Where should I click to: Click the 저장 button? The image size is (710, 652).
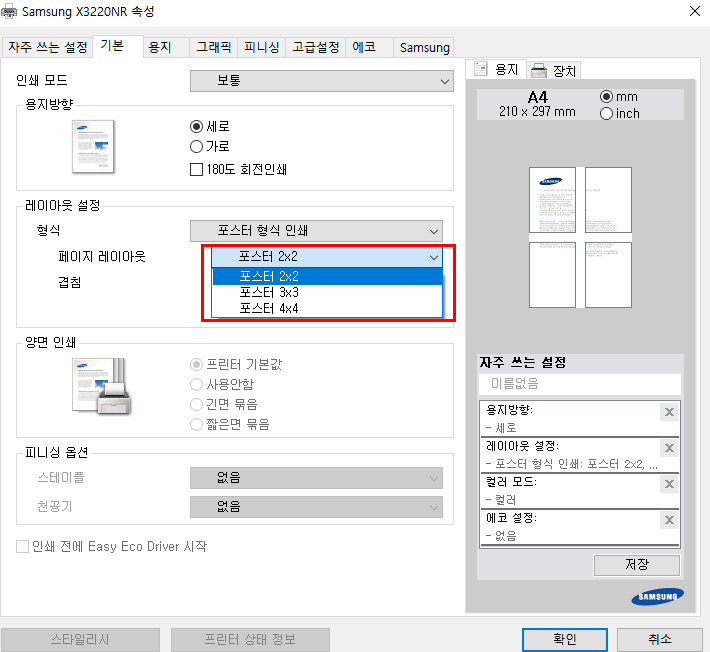click(637, 565)
